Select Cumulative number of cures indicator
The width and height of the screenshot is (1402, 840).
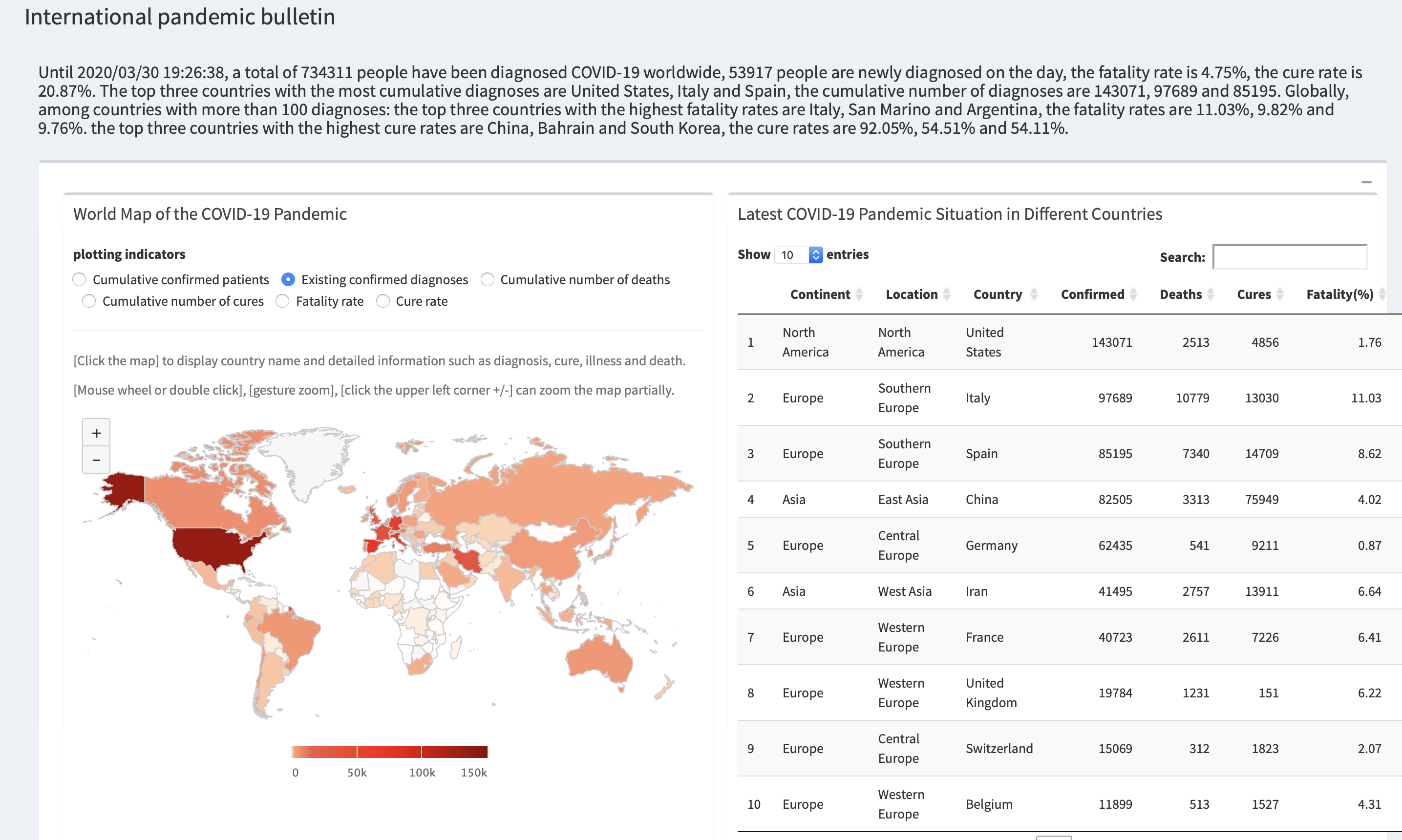[x=89, y=301]
